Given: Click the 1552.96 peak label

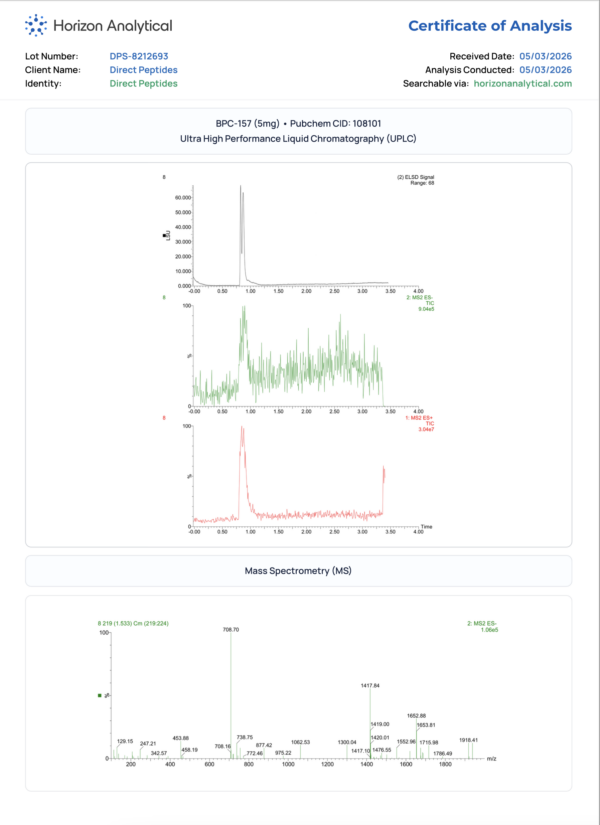Looking at the screenshot, I should [x=406, y=742].
